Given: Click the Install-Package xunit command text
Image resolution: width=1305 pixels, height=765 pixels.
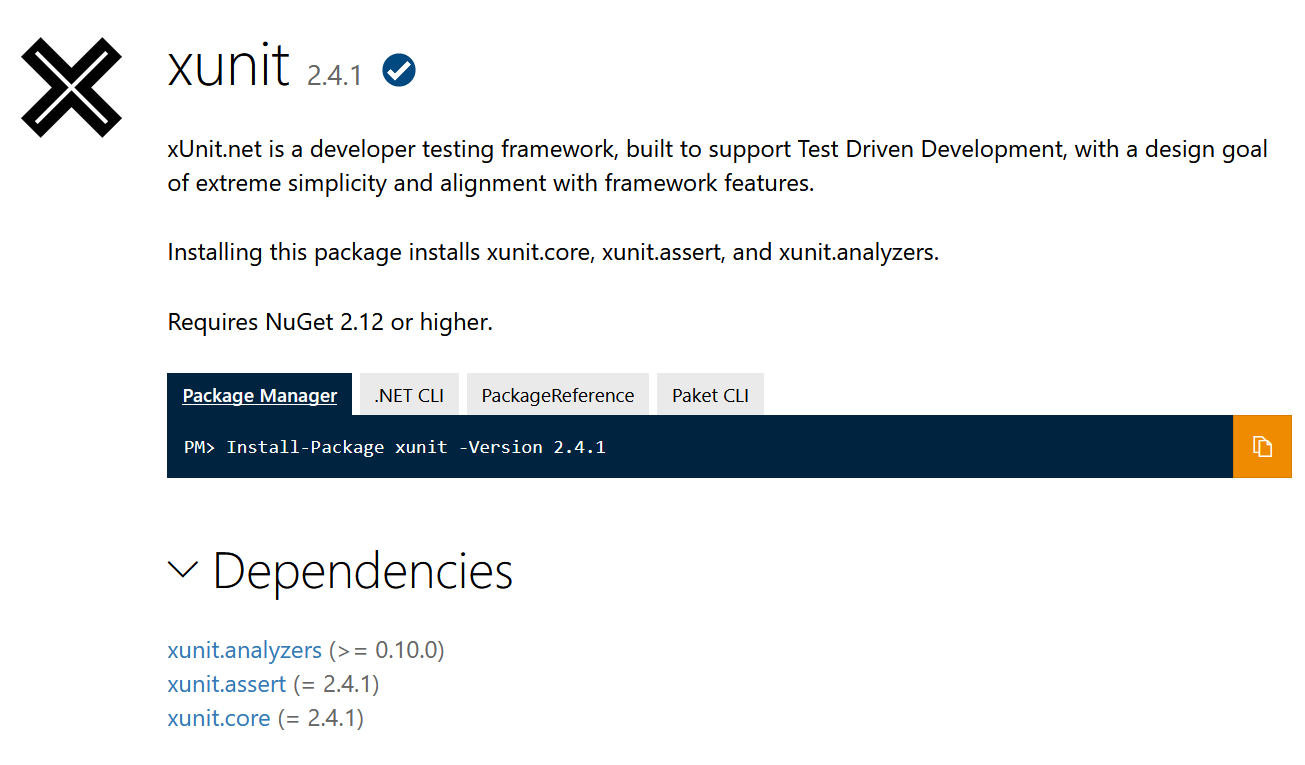Looking at the screenshot, I should (x=395, y=447).
